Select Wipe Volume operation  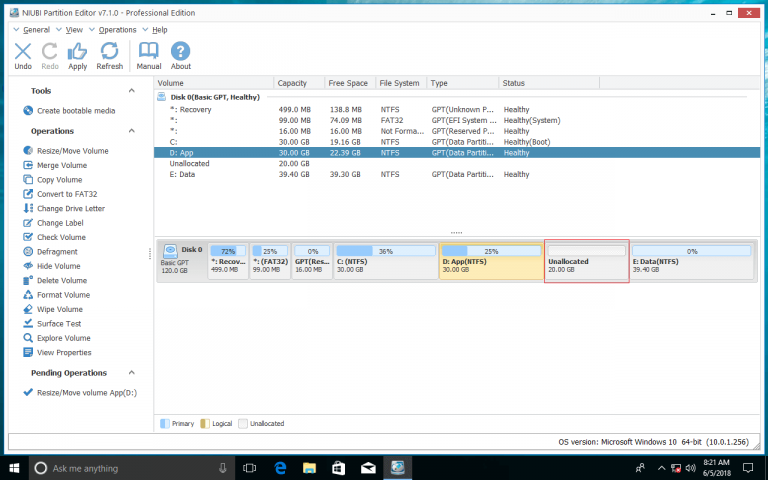coord(53,309)
